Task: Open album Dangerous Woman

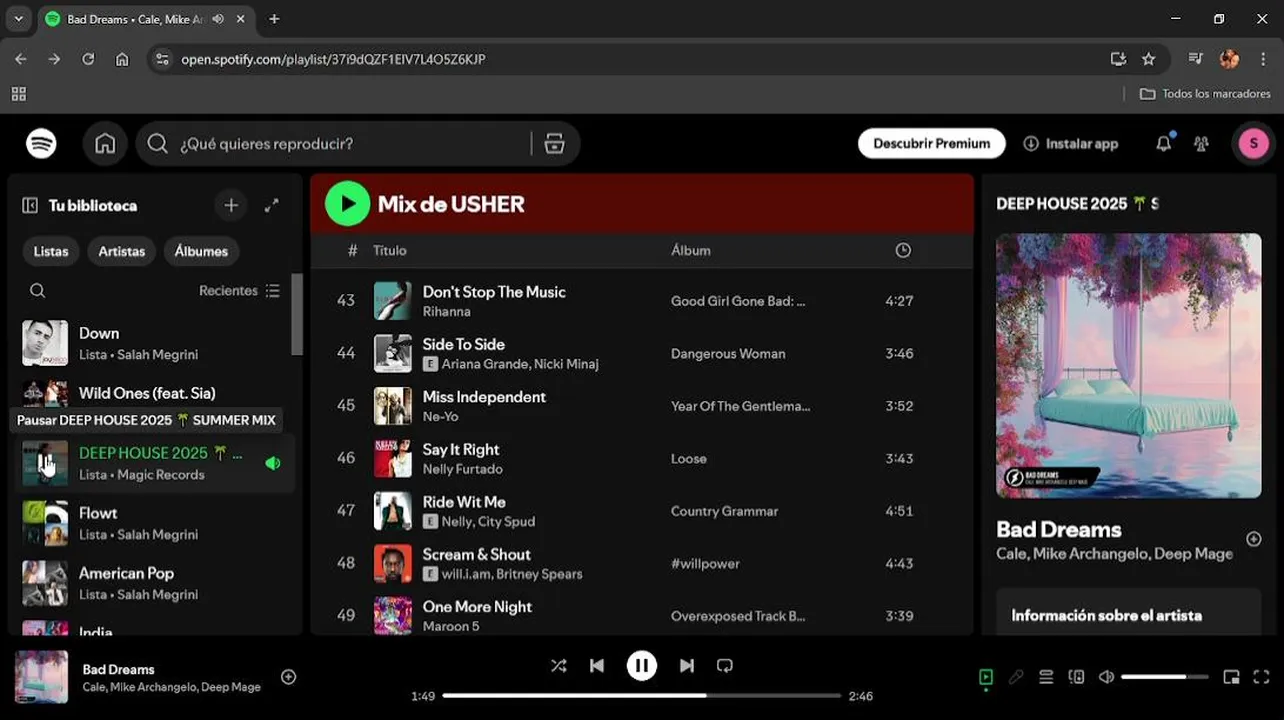Action: [728, 354]
